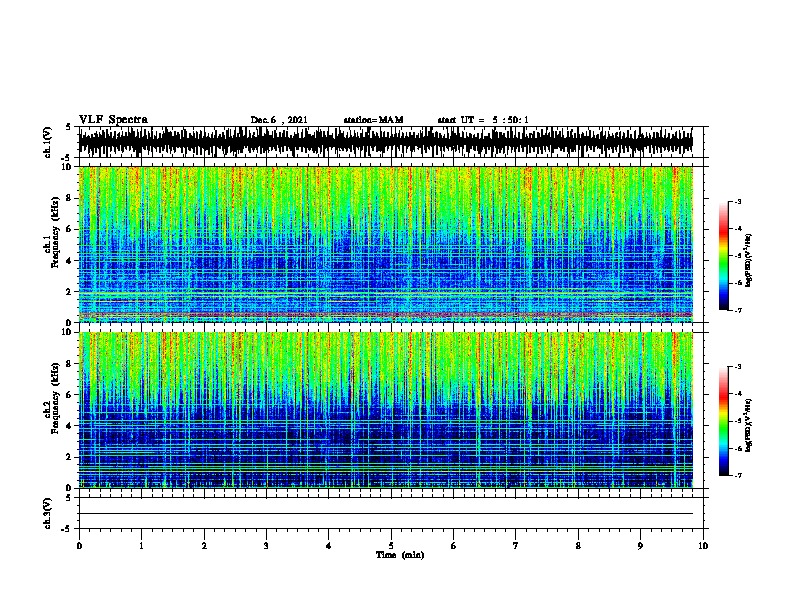Click the color scale bar beside the ch.1 spectrogram
The width and height of the screenshot is (792, 612).
724,256
